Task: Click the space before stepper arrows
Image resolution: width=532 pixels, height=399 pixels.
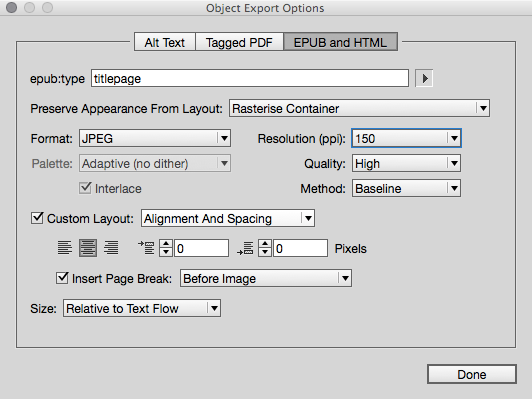Action: (x=166, y=248)
